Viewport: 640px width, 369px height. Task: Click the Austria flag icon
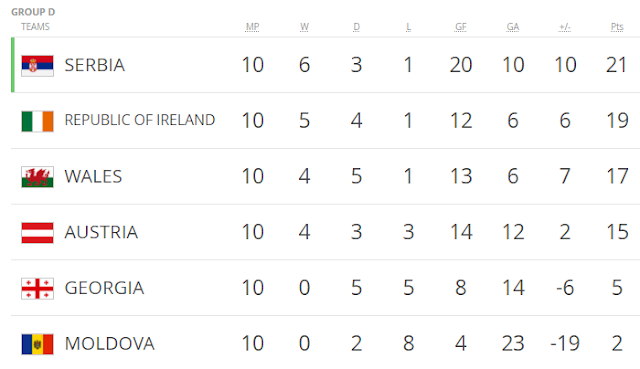37,233
